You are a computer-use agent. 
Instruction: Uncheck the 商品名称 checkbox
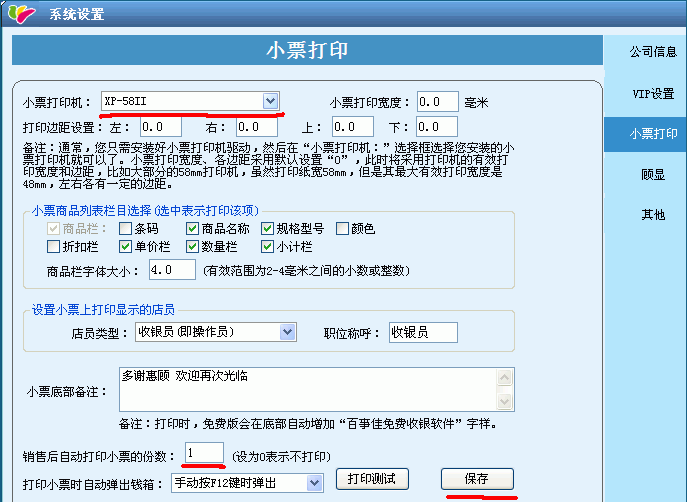179,229
